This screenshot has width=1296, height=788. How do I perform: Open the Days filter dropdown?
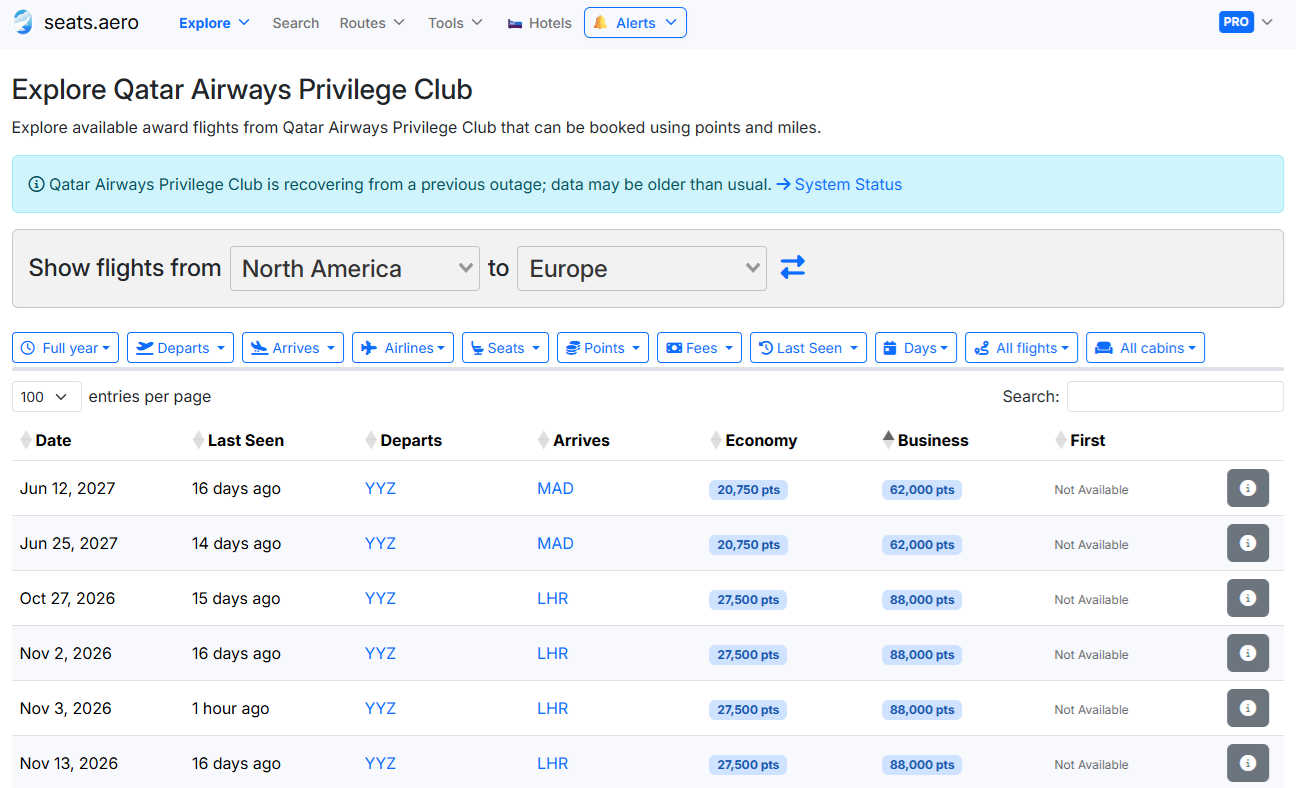coord(916,348)
